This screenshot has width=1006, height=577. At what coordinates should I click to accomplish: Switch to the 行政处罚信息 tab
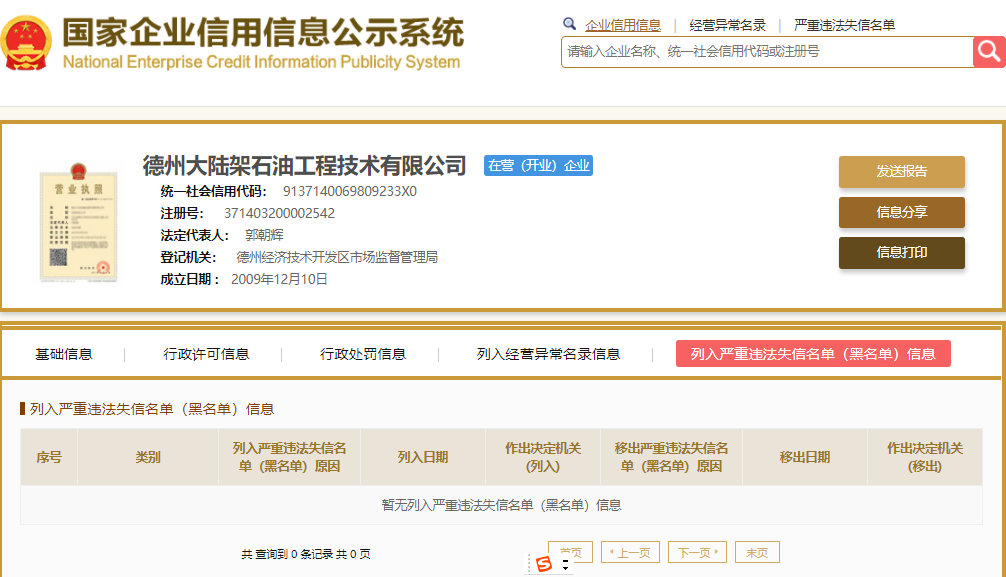362,354
